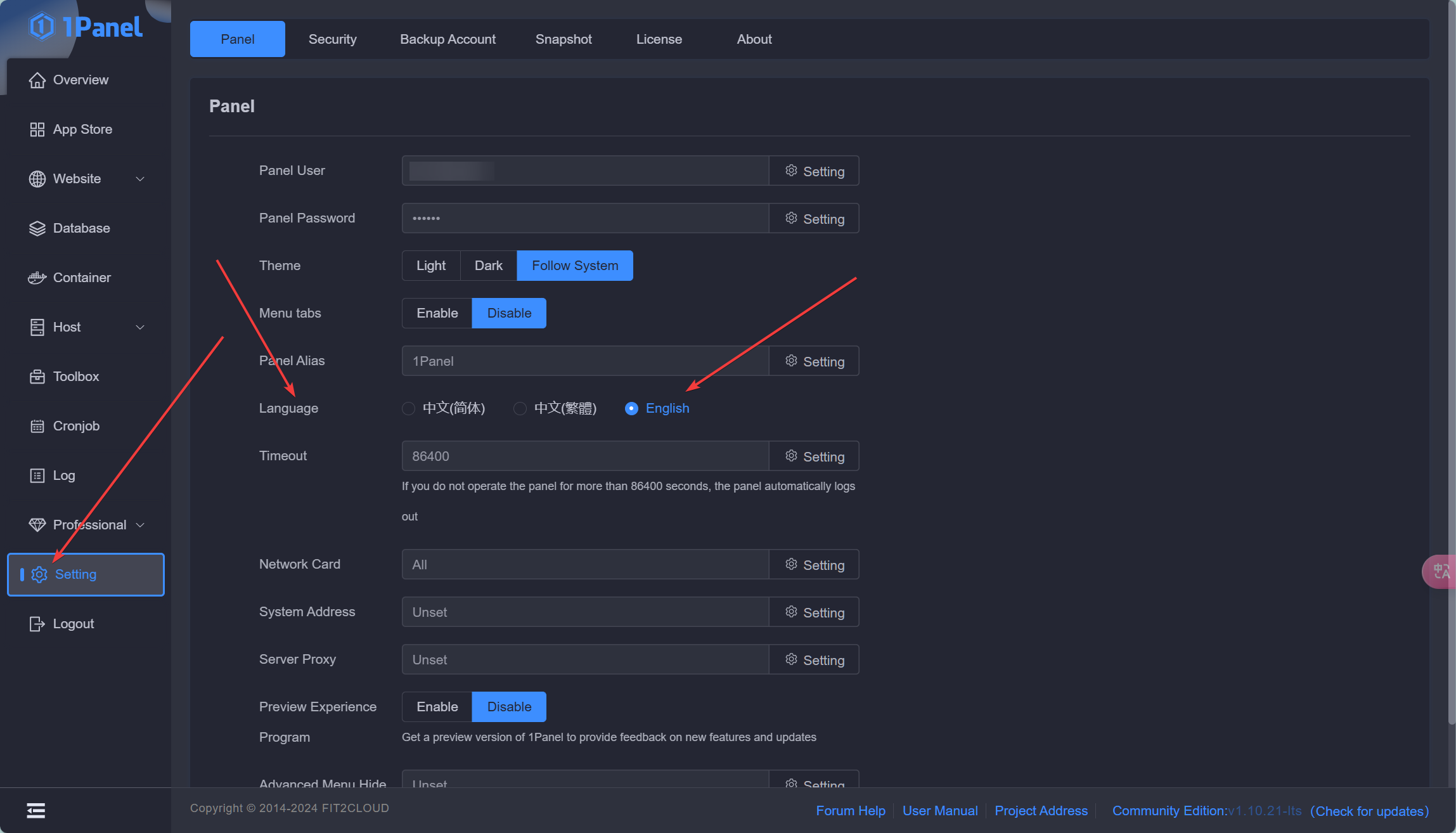This screenshot has width=1456, height=833.
Task: Collapse the sidebar with the menu fold icon
Action: [35, 810]
